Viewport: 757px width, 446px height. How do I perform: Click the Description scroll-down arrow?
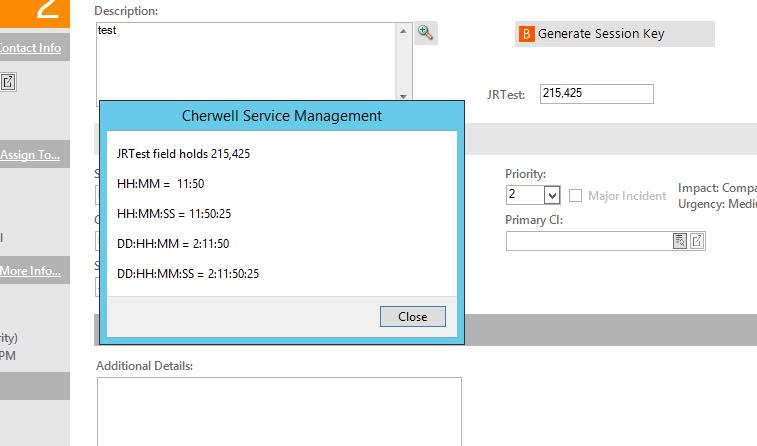[404, 96]
